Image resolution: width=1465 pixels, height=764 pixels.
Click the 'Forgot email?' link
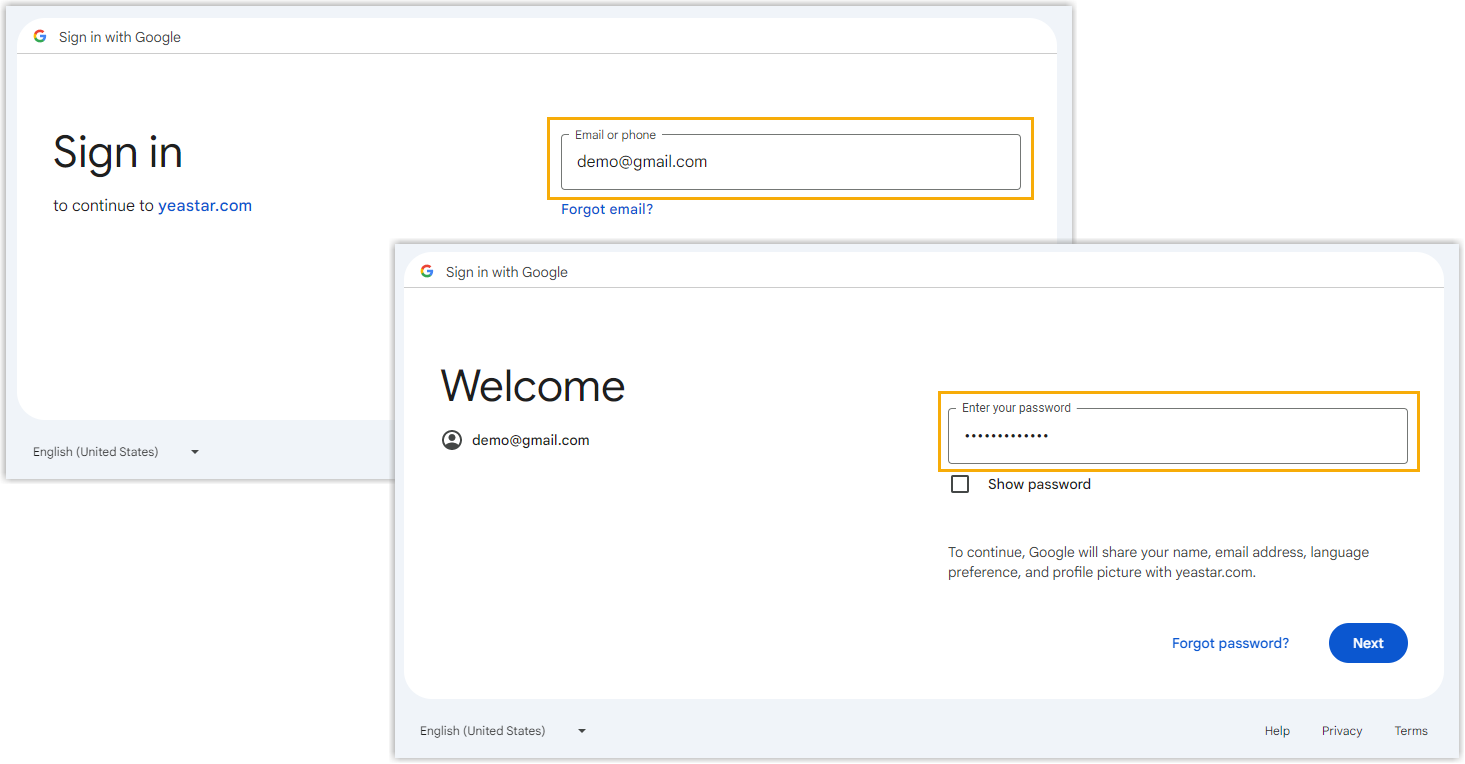tap(607, 209)
